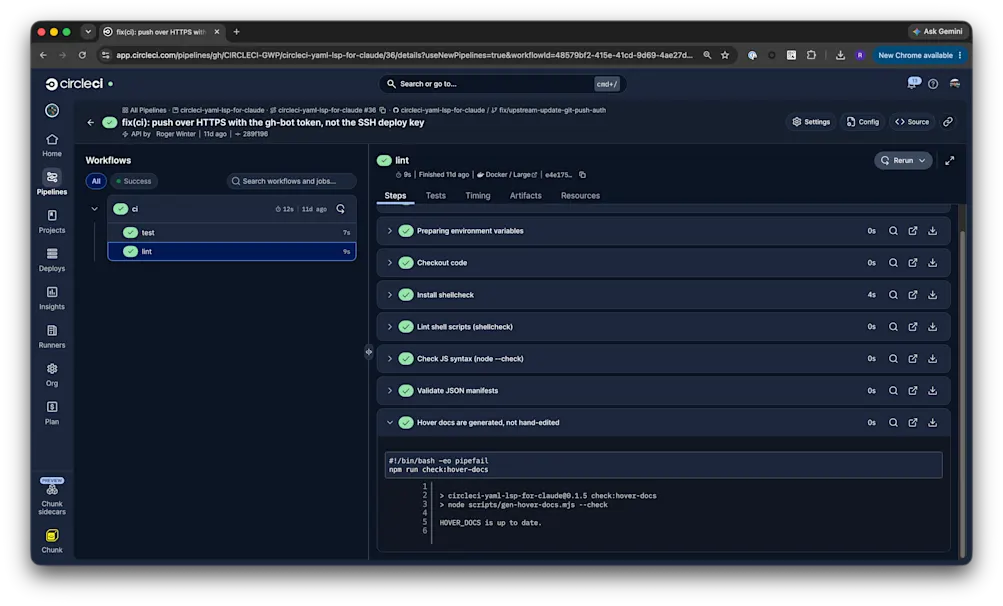1003x606 pixels.
Task: Open the Source button
Action: (912, 122)
